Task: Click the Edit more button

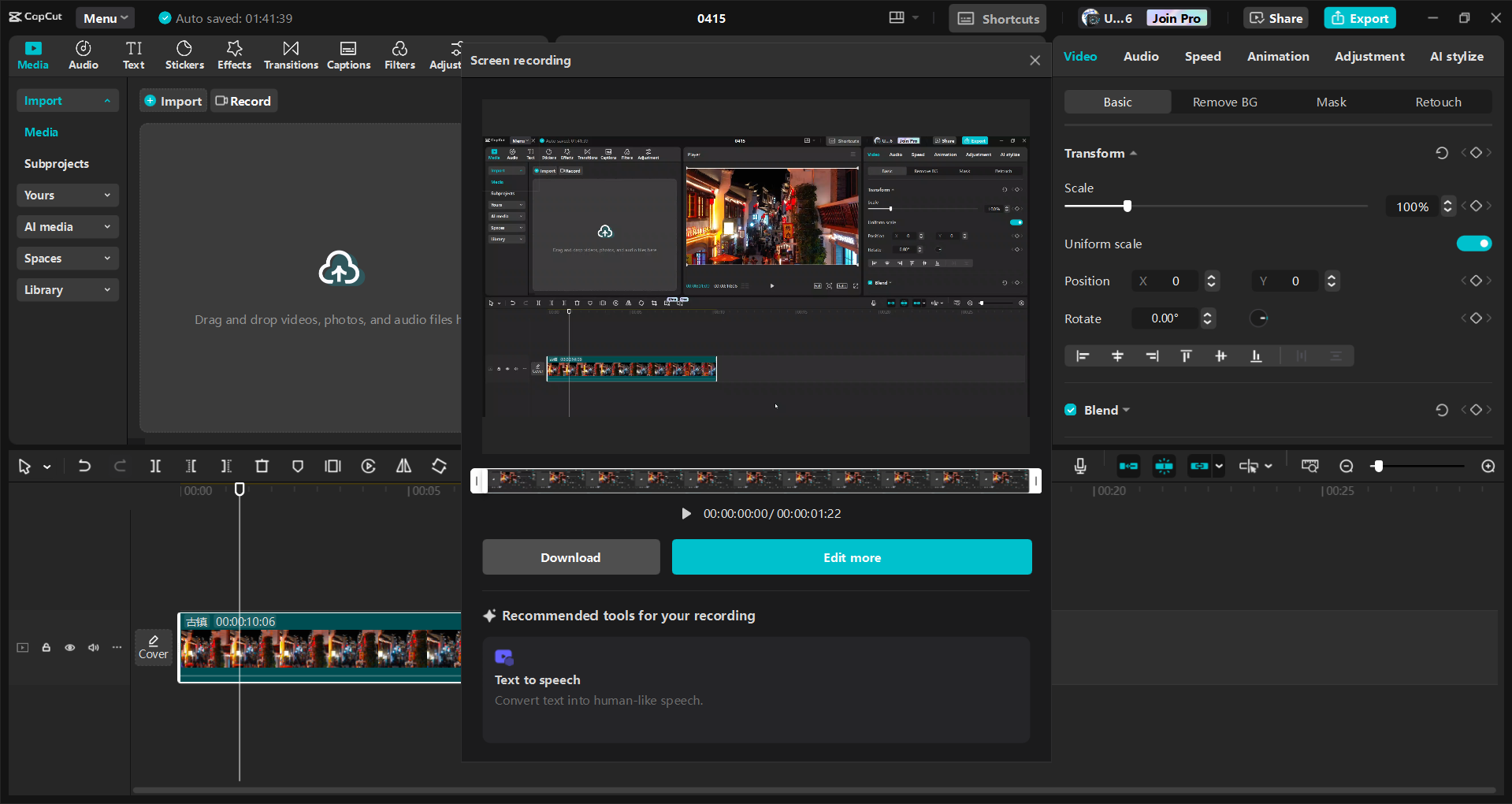Action: pos(851,557)
